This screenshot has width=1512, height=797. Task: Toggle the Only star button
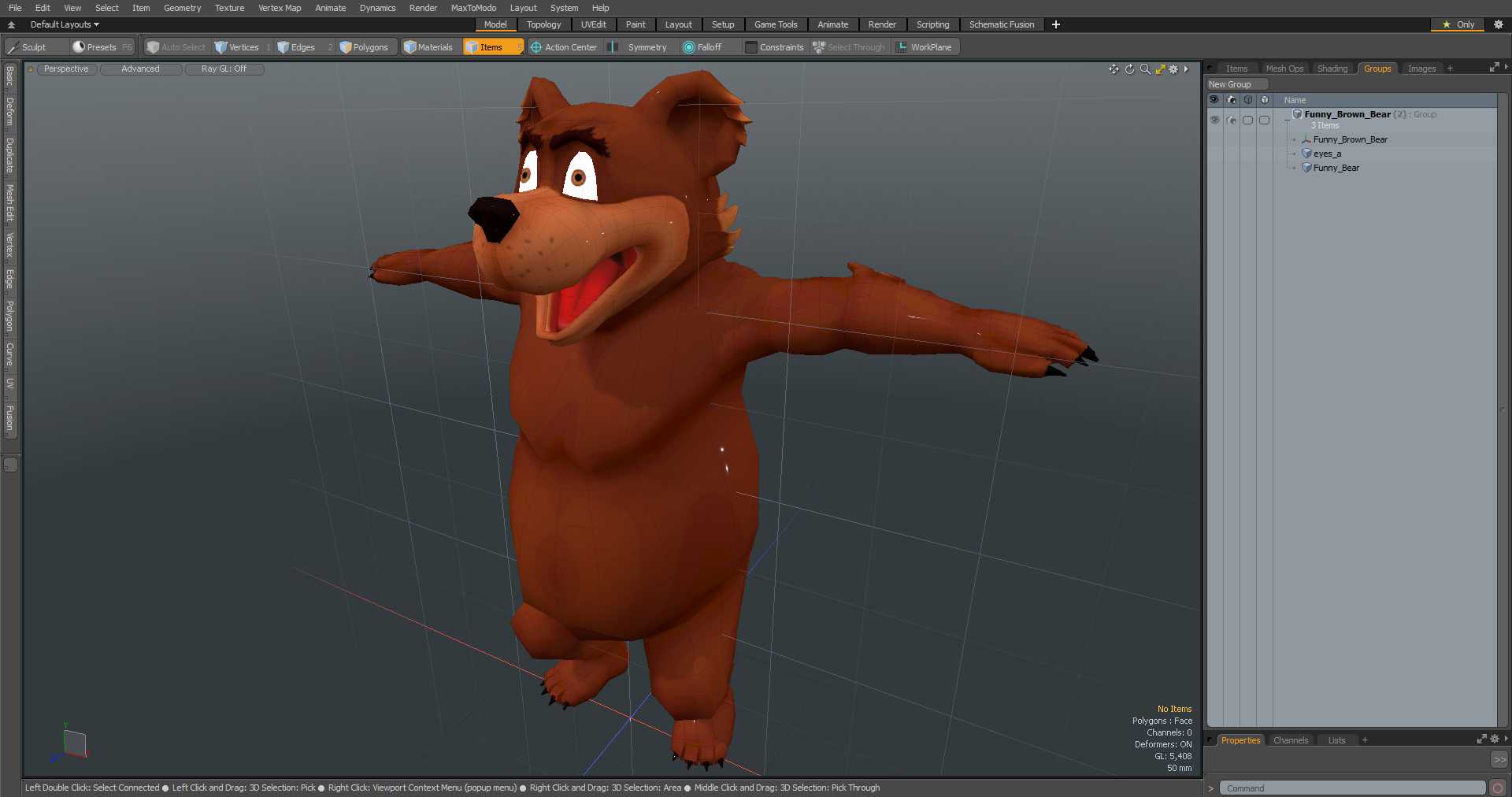tap(1458, 24)
